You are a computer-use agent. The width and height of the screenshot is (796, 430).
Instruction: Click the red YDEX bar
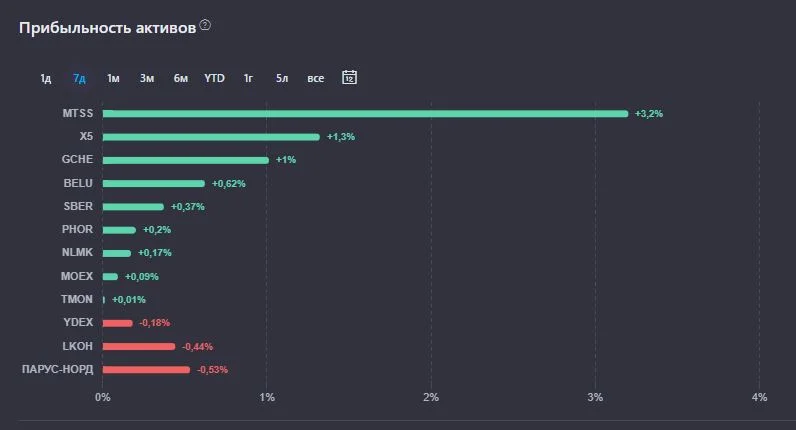pyautogui.click(x=117, y=323)
